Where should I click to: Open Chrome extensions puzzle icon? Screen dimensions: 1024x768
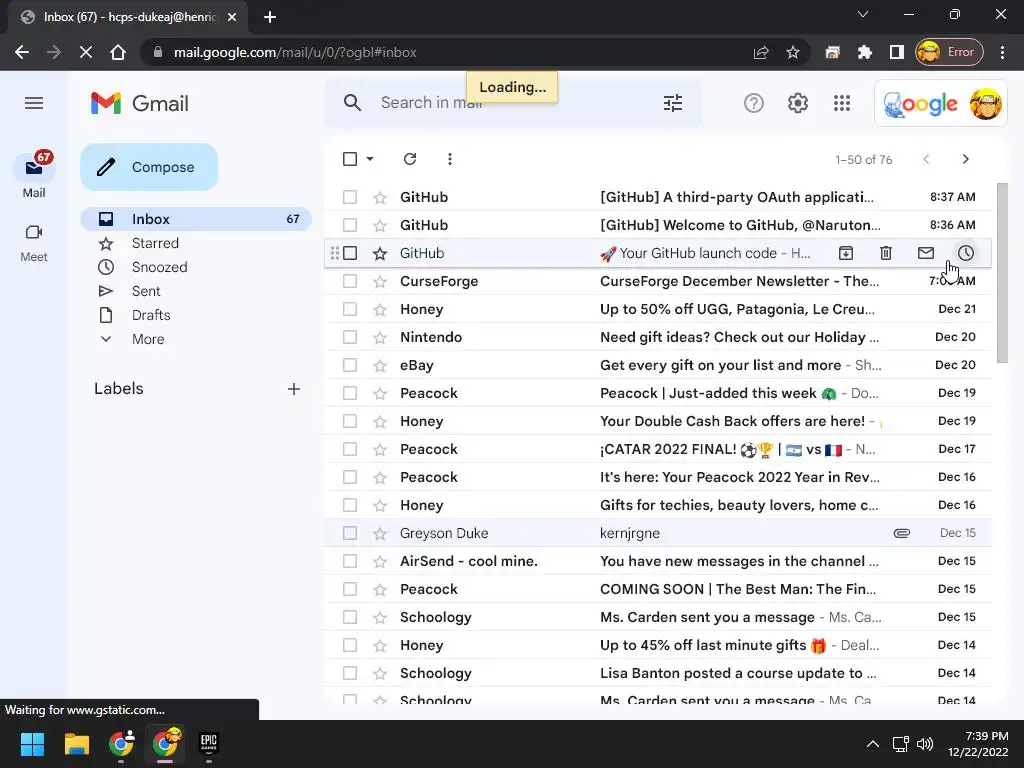click(x=865, y=52)
